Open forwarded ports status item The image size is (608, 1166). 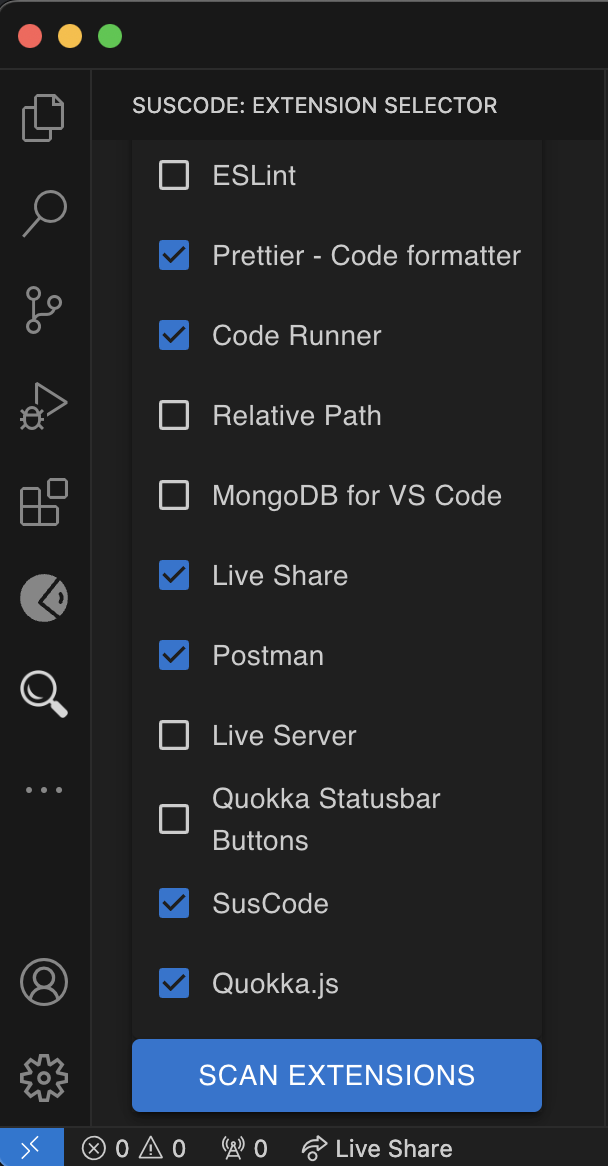click(x=245, y=1148)
